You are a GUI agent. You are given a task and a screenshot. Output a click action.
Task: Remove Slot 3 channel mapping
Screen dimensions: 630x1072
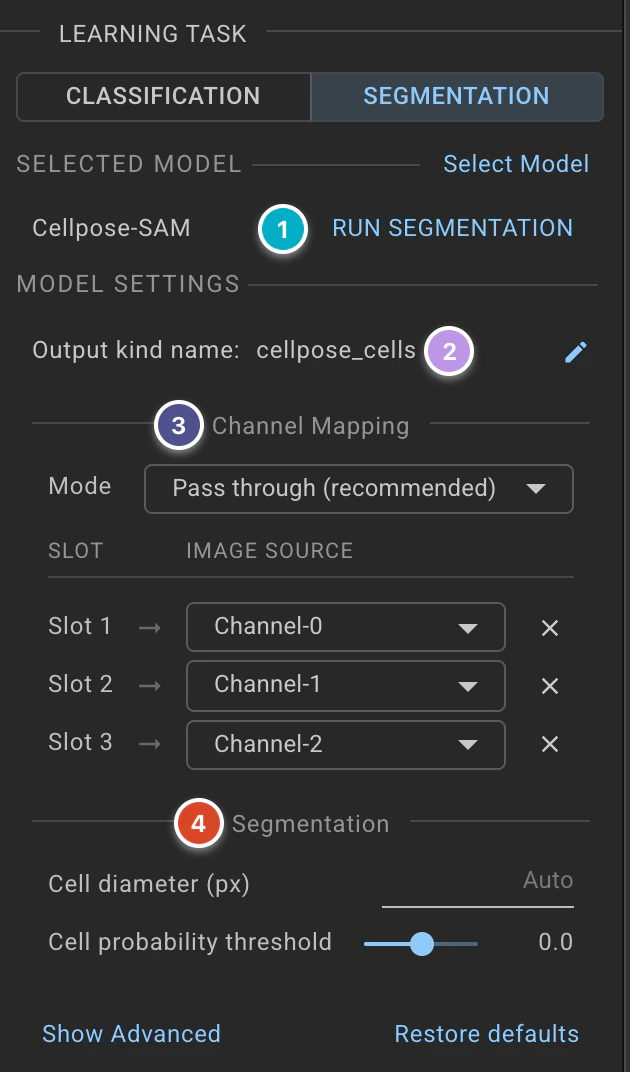tap(550, 745)
